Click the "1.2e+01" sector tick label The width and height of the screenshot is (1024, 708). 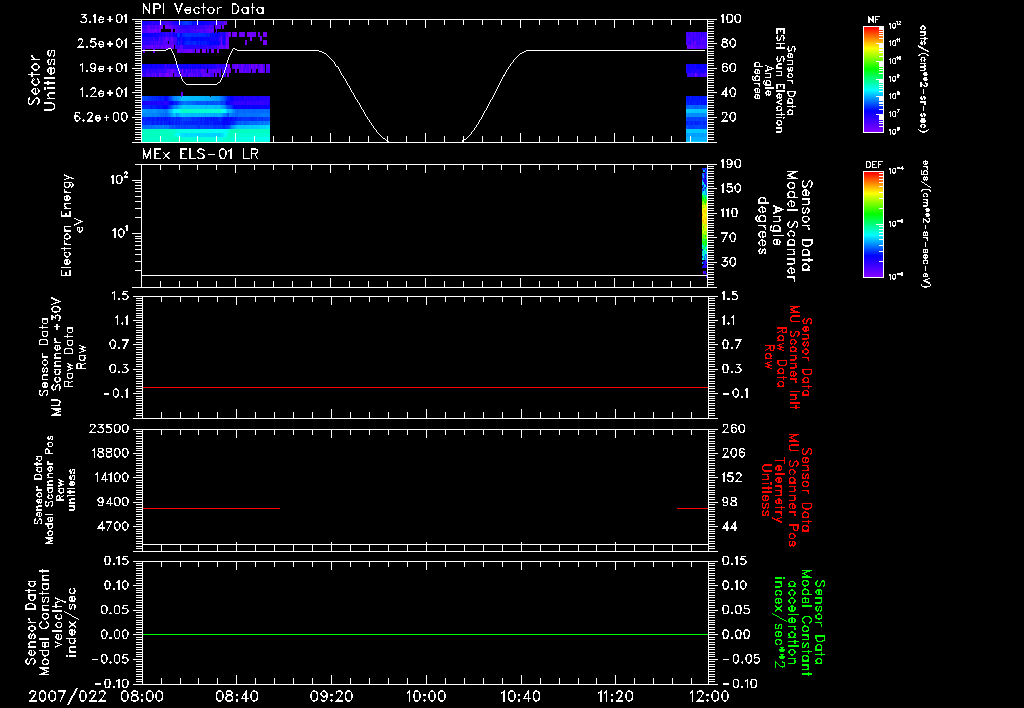(104, 93)
